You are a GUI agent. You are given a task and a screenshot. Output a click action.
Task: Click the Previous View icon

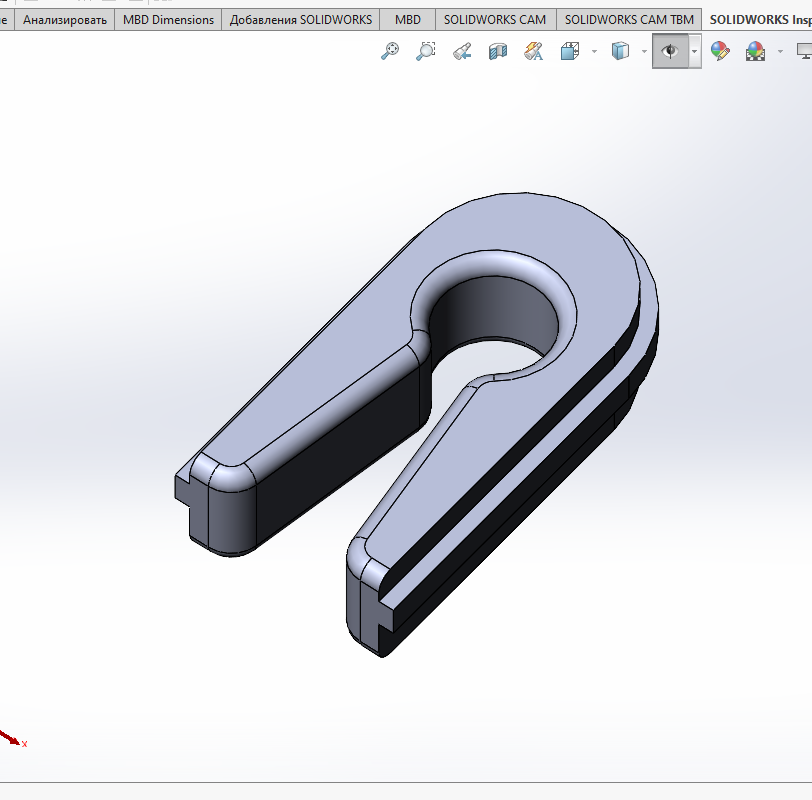pyautogui.click(x=461, y=51)
